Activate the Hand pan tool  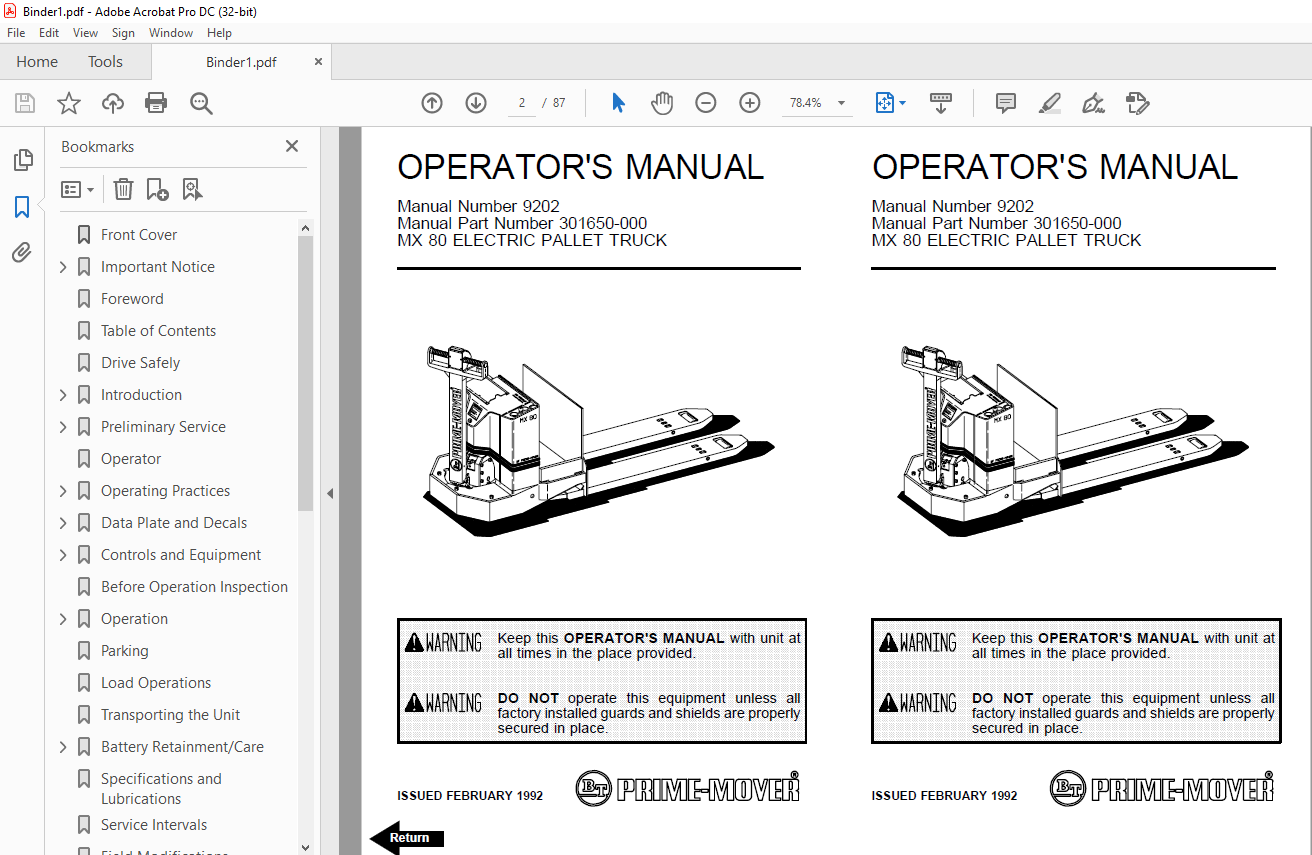(x=662, y=103)
